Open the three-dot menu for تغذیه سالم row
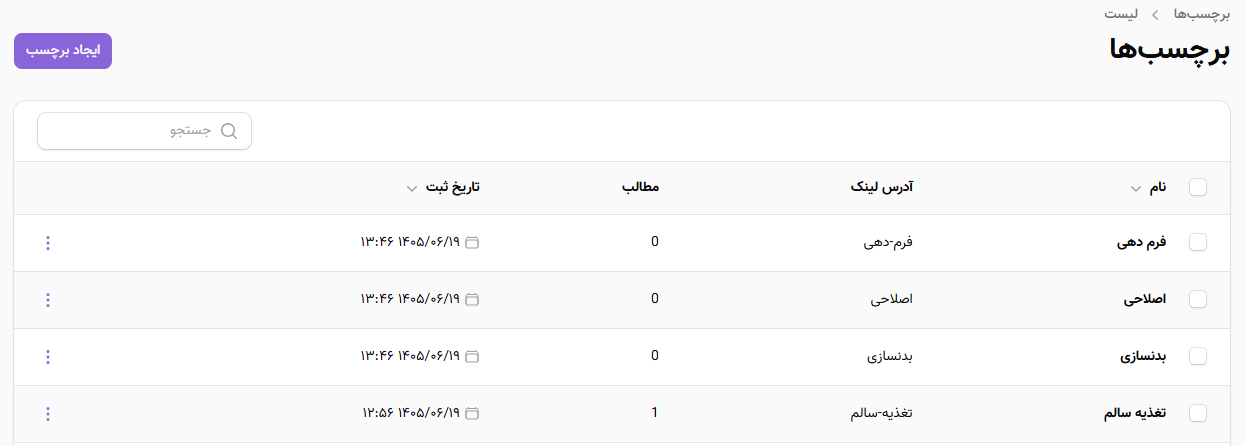Image resolution: width=1245 pixels, height=446 pixels. pos(48,414)
